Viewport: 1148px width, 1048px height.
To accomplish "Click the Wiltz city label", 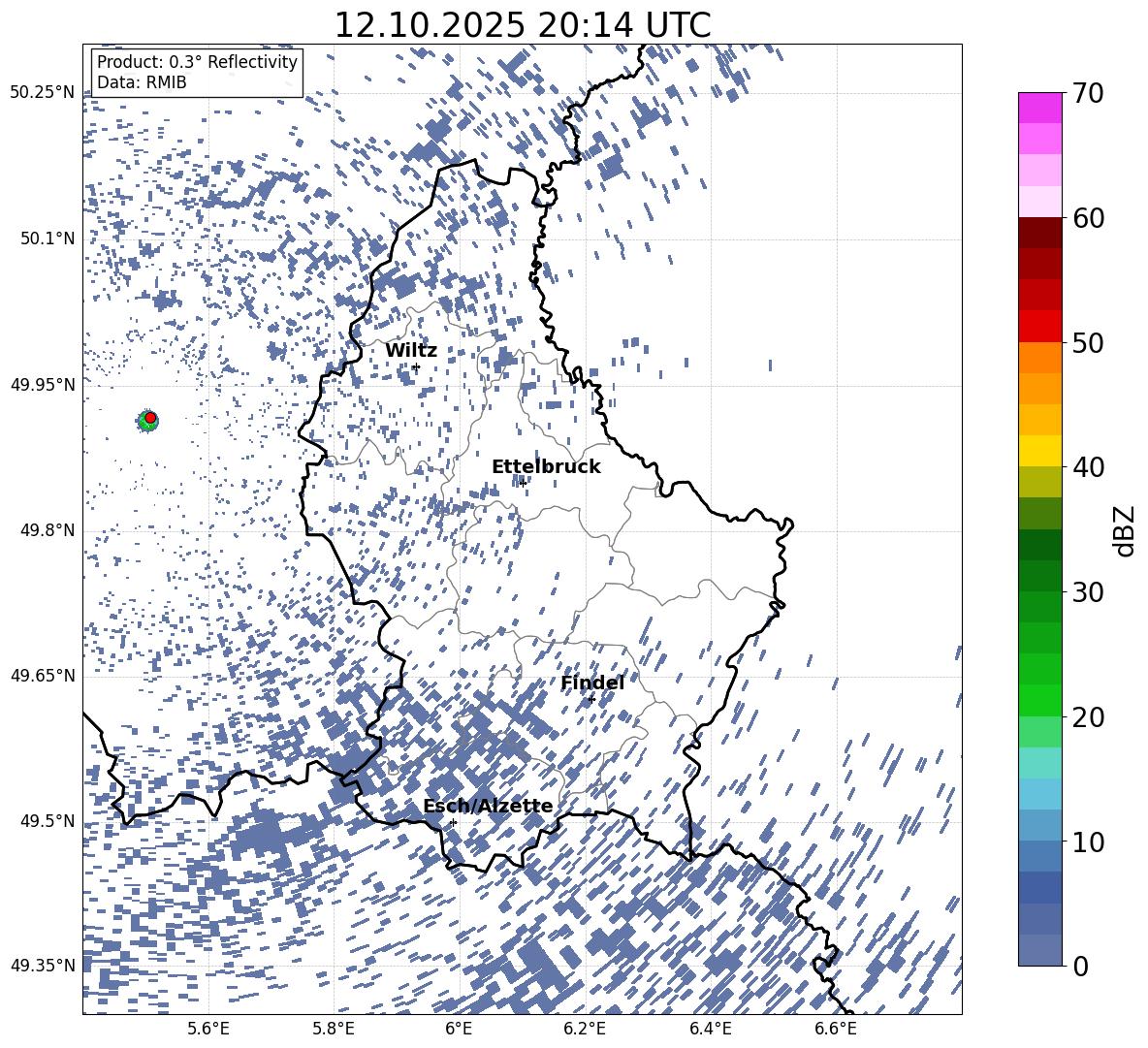I will [411, 351].
